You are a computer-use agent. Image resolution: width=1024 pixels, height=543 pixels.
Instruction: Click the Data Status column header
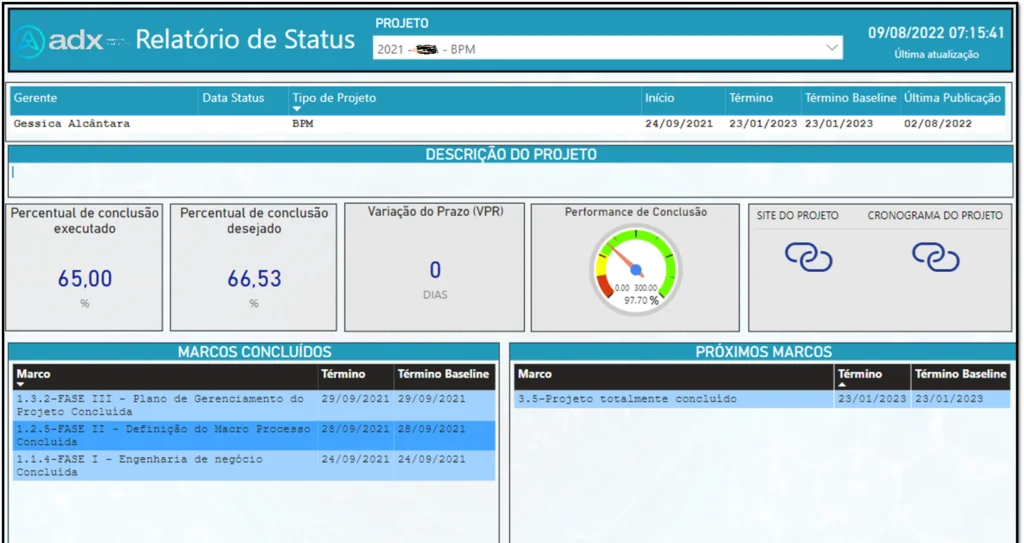(233, 98)
